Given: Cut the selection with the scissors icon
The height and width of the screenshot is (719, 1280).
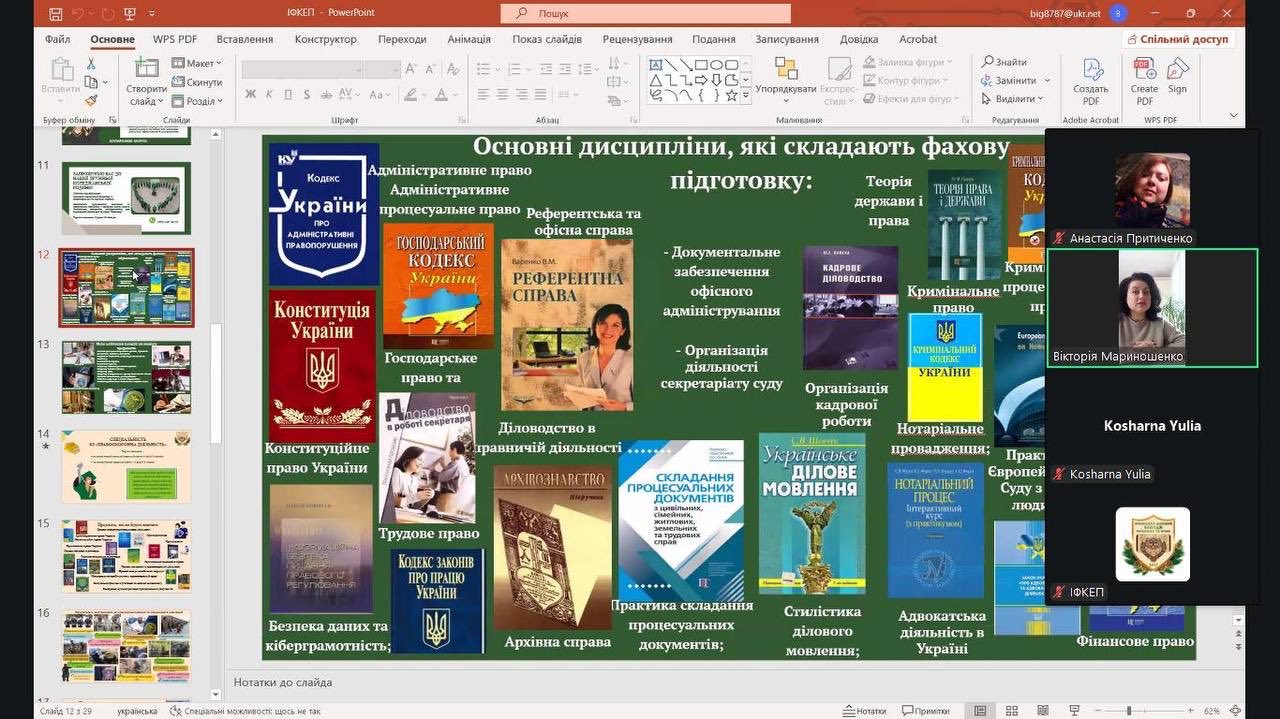Looking at the screenshot, I should (x=91, y=64).
